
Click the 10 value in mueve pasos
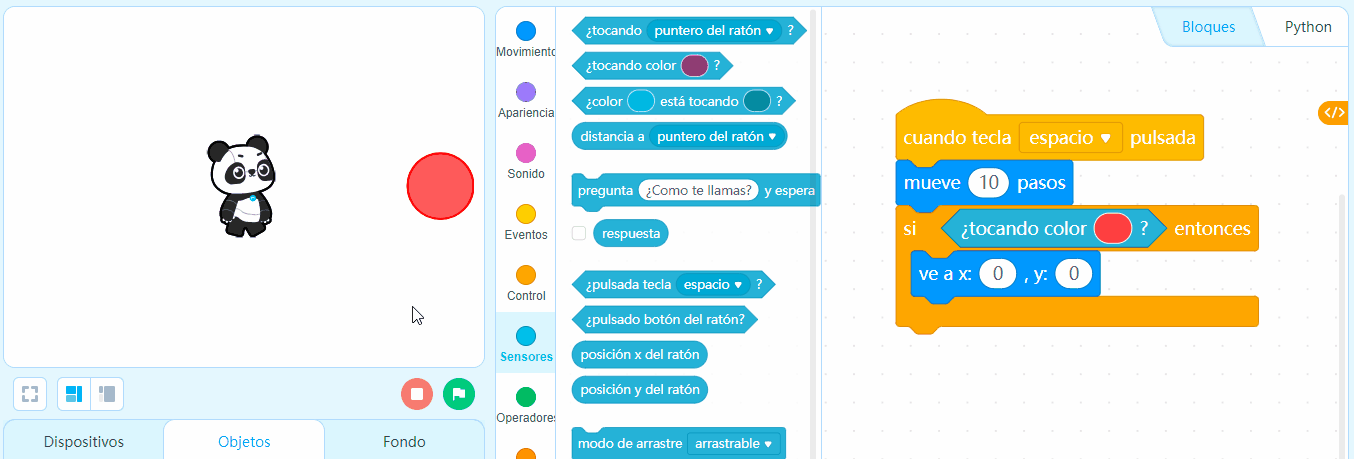pos(989,183)
